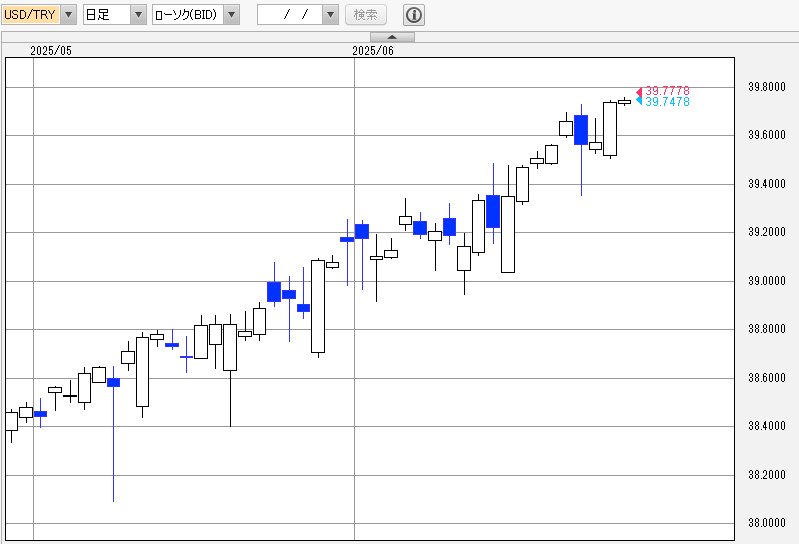Click the blue 39.7478 price marker
The height and width of the screenshot is (544, 799).
663,102
